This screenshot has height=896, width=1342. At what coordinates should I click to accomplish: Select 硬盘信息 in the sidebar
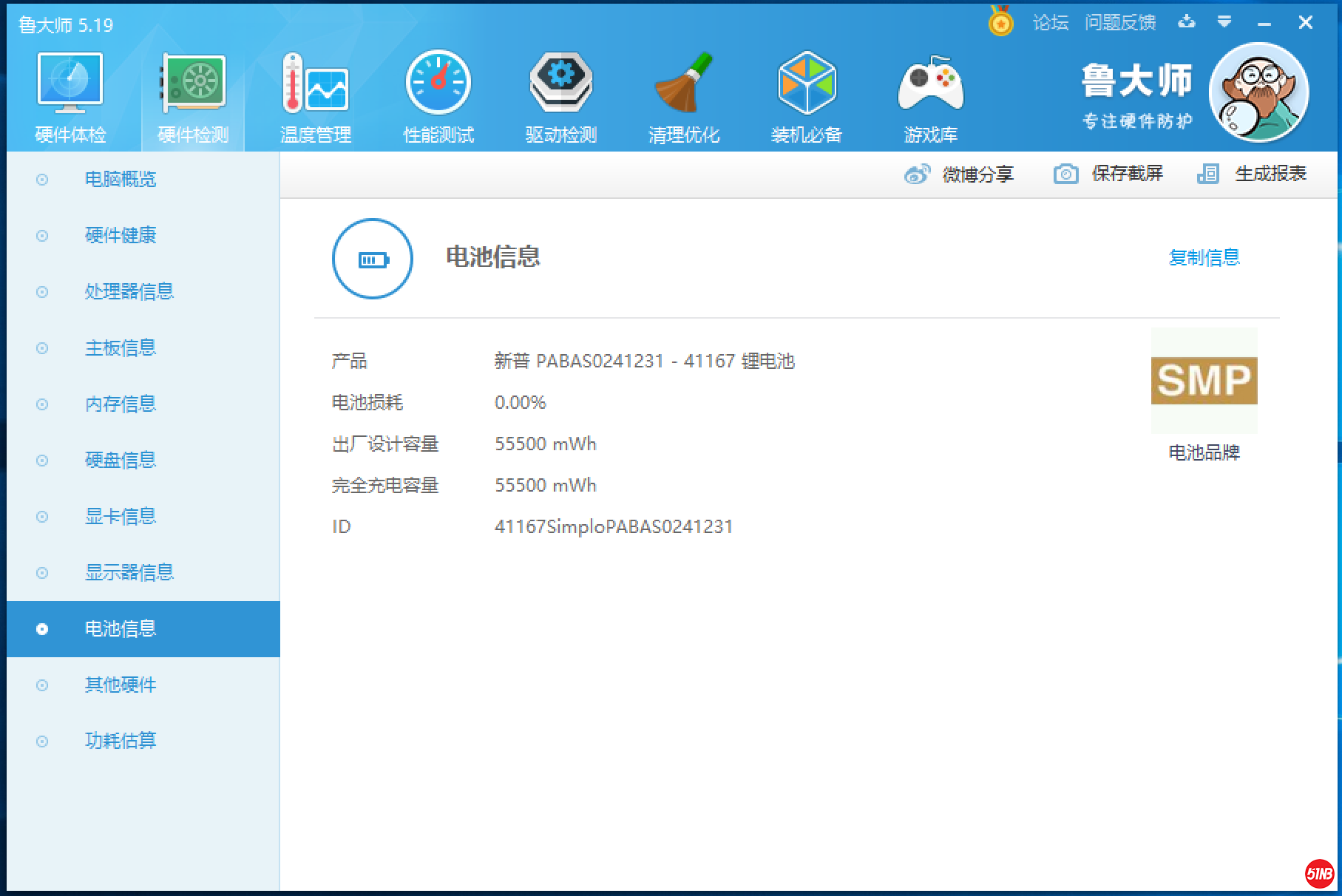click(121, 460)
